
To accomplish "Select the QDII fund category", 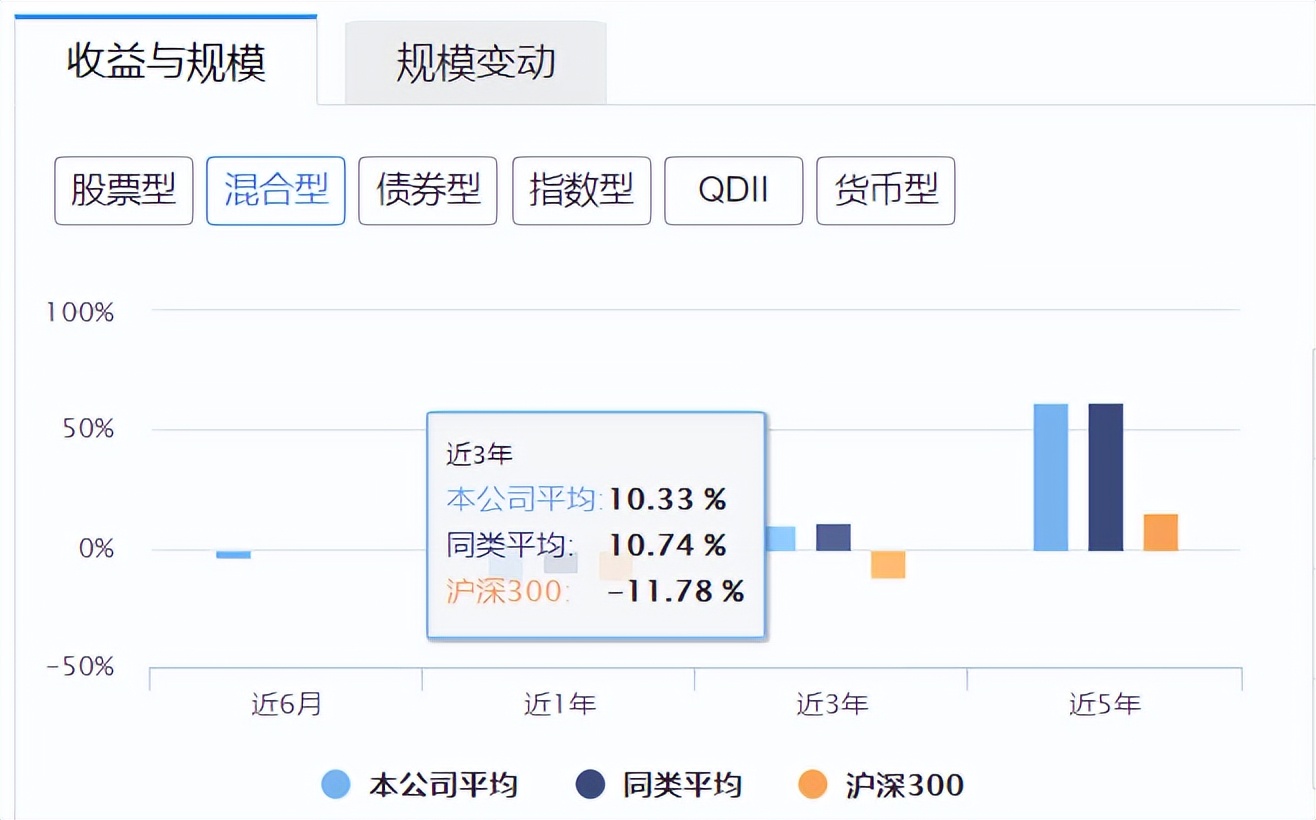I will [733, 190].
